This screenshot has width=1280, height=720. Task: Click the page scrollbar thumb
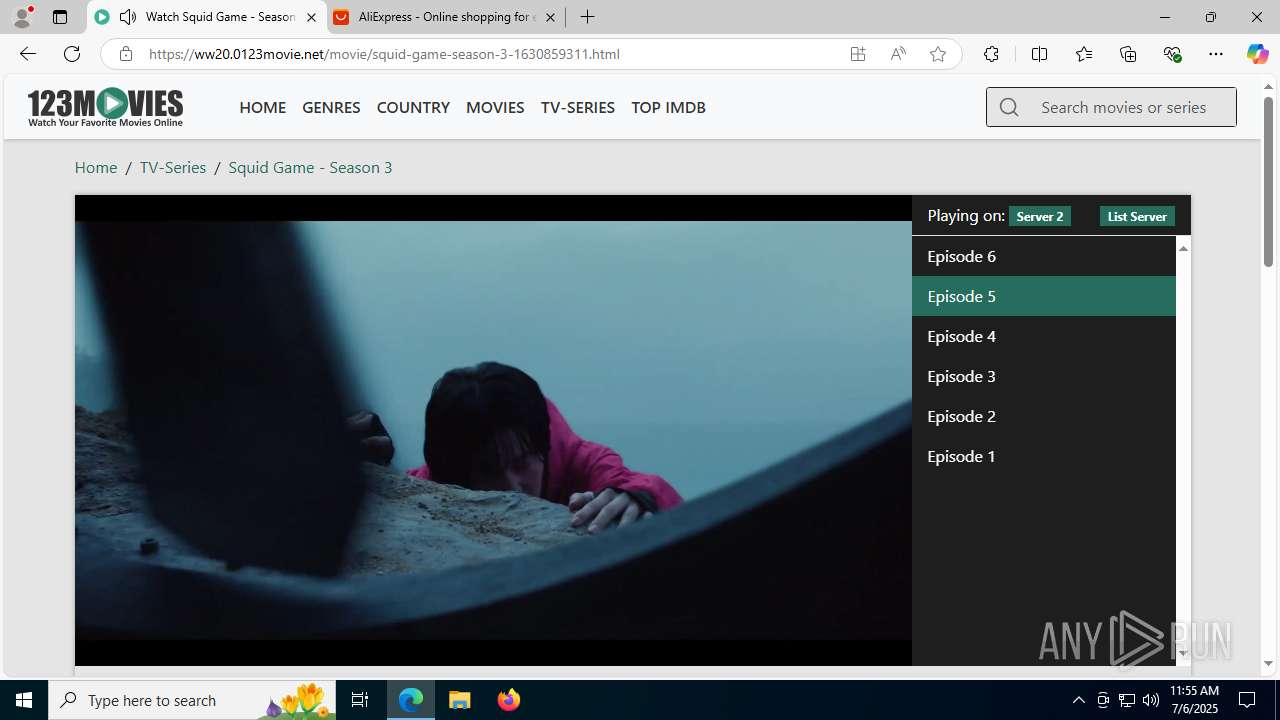1268,181
